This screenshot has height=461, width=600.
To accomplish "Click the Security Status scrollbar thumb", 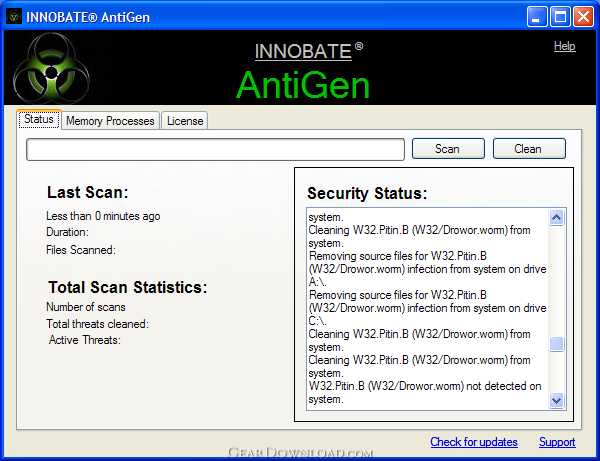I will point(556,344).
